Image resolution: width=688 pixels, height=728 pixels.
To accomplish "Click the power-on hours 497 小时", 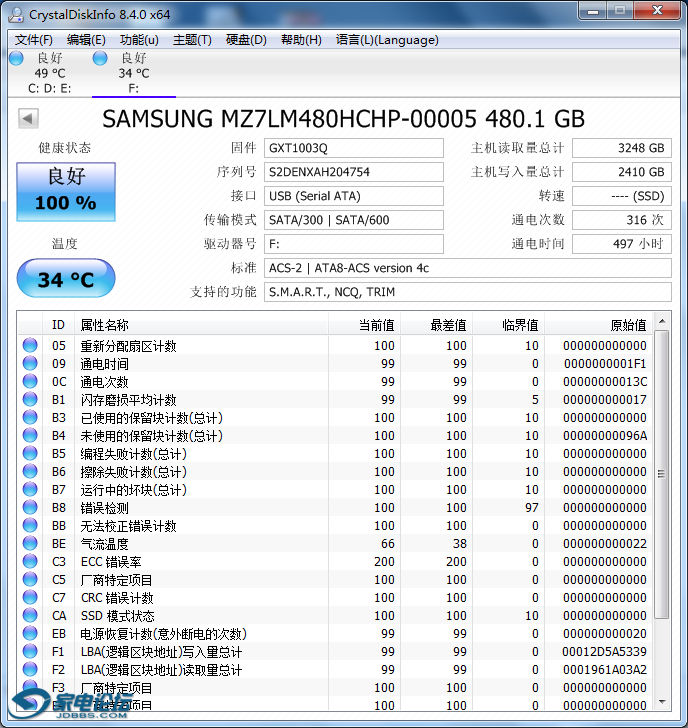I will [x=622, y=244].
